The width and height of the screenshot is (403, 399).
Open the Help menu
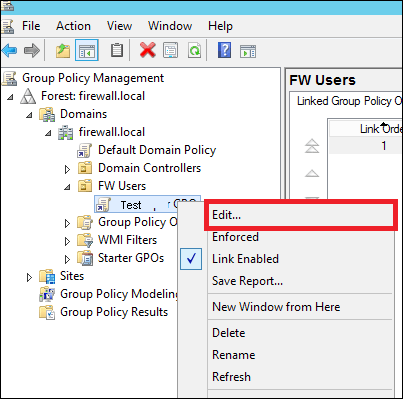pyautogui.click(x=220, y=26)
